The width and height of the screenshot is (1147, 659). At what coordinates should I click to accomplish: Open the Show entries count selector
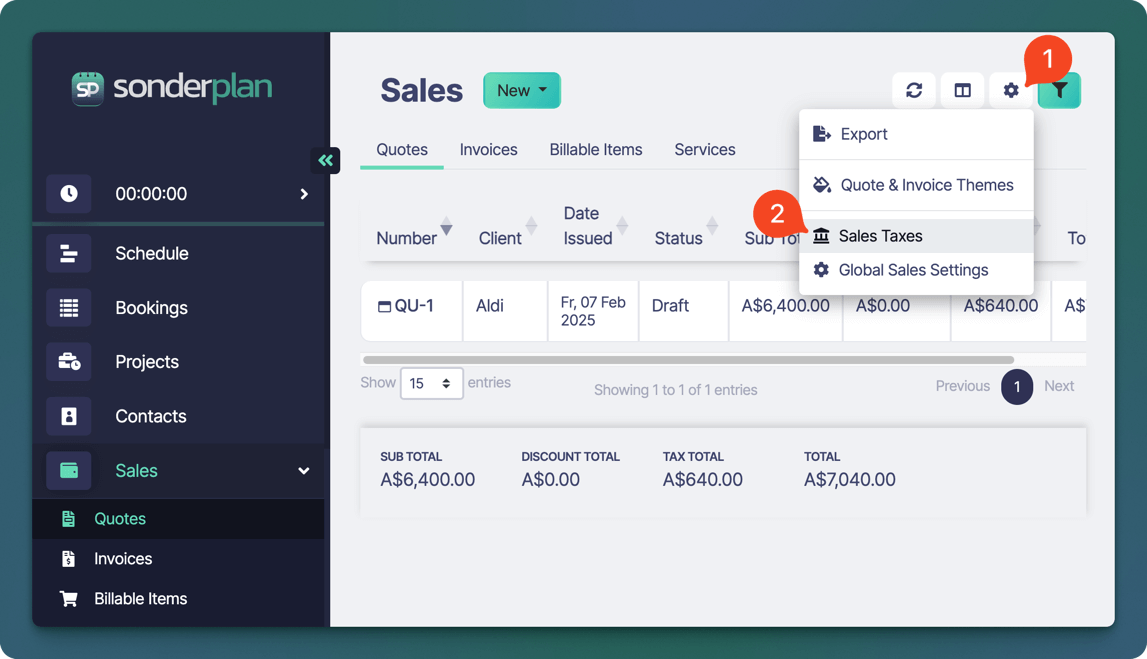[432, 383]
